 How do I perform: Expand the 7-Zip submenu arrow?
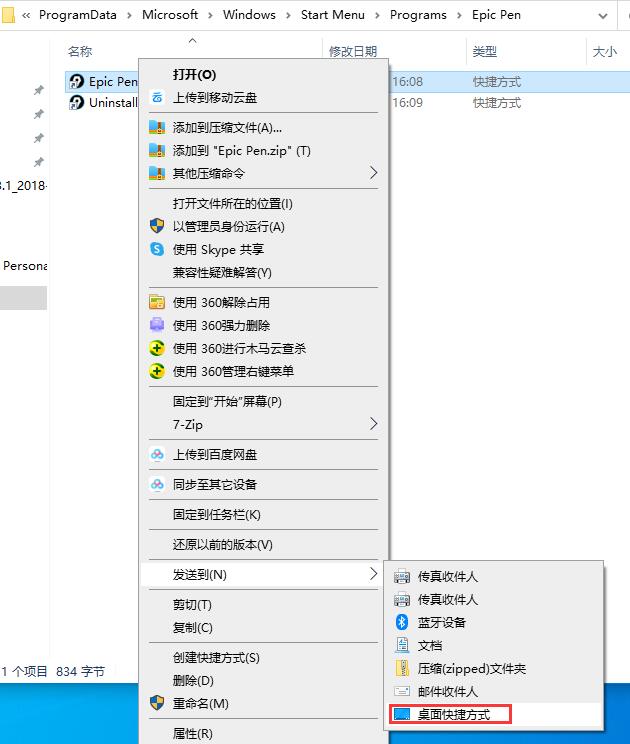(374, 424)
